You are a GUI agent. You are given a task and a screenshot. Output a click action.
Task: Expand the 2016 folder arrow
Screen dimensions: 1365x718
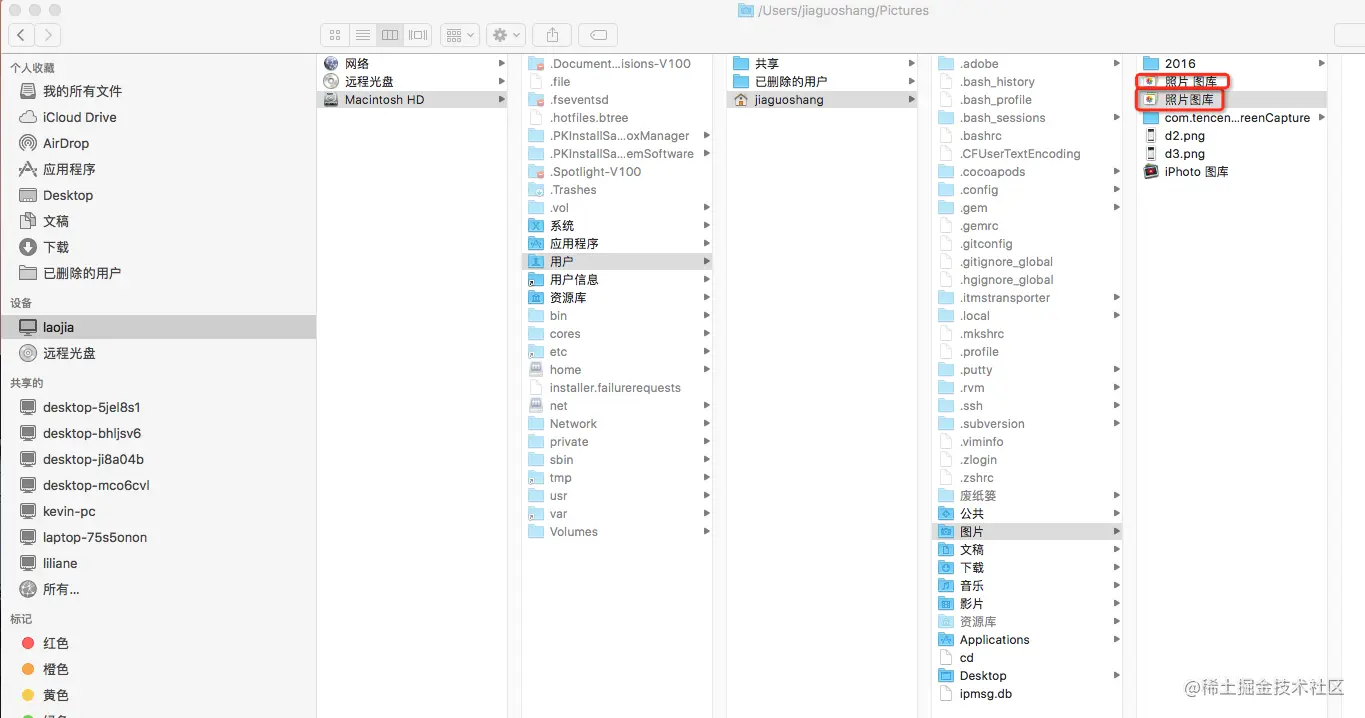[1321, 64]
